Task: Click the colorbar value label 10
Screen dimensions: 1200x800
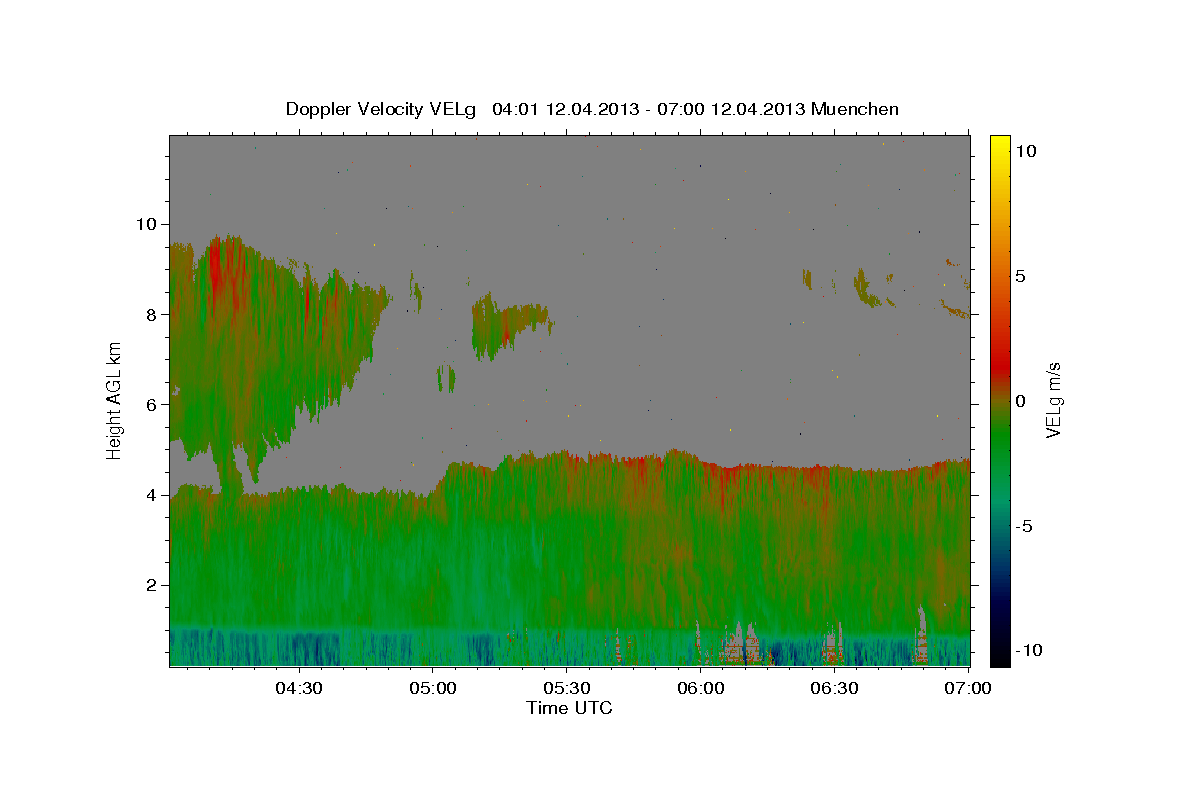Action: (x=1025, y=151)
